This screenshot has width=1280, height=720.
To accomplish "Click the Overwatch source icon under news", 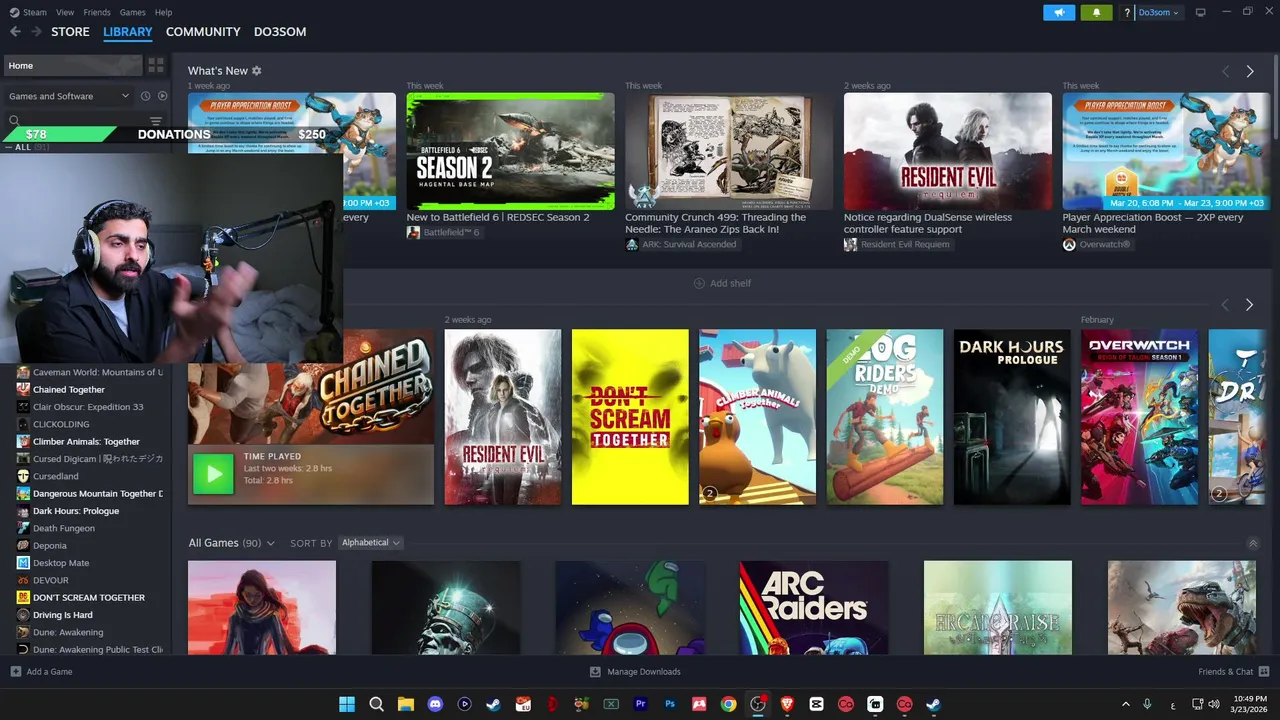I will tap(1069, 244).
